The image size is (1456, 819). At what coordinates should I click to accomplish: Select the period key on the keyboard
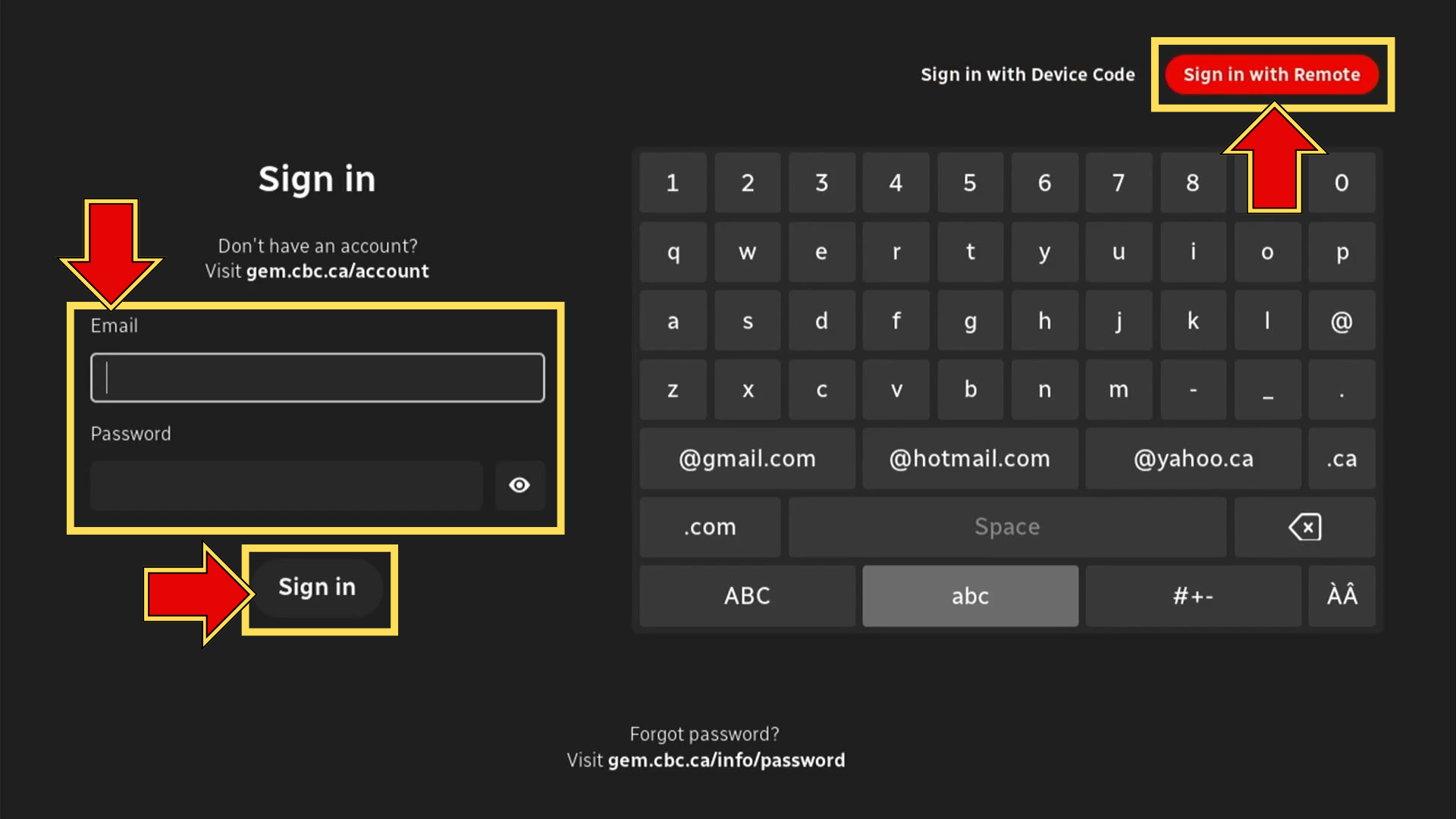pos(1341,389)
